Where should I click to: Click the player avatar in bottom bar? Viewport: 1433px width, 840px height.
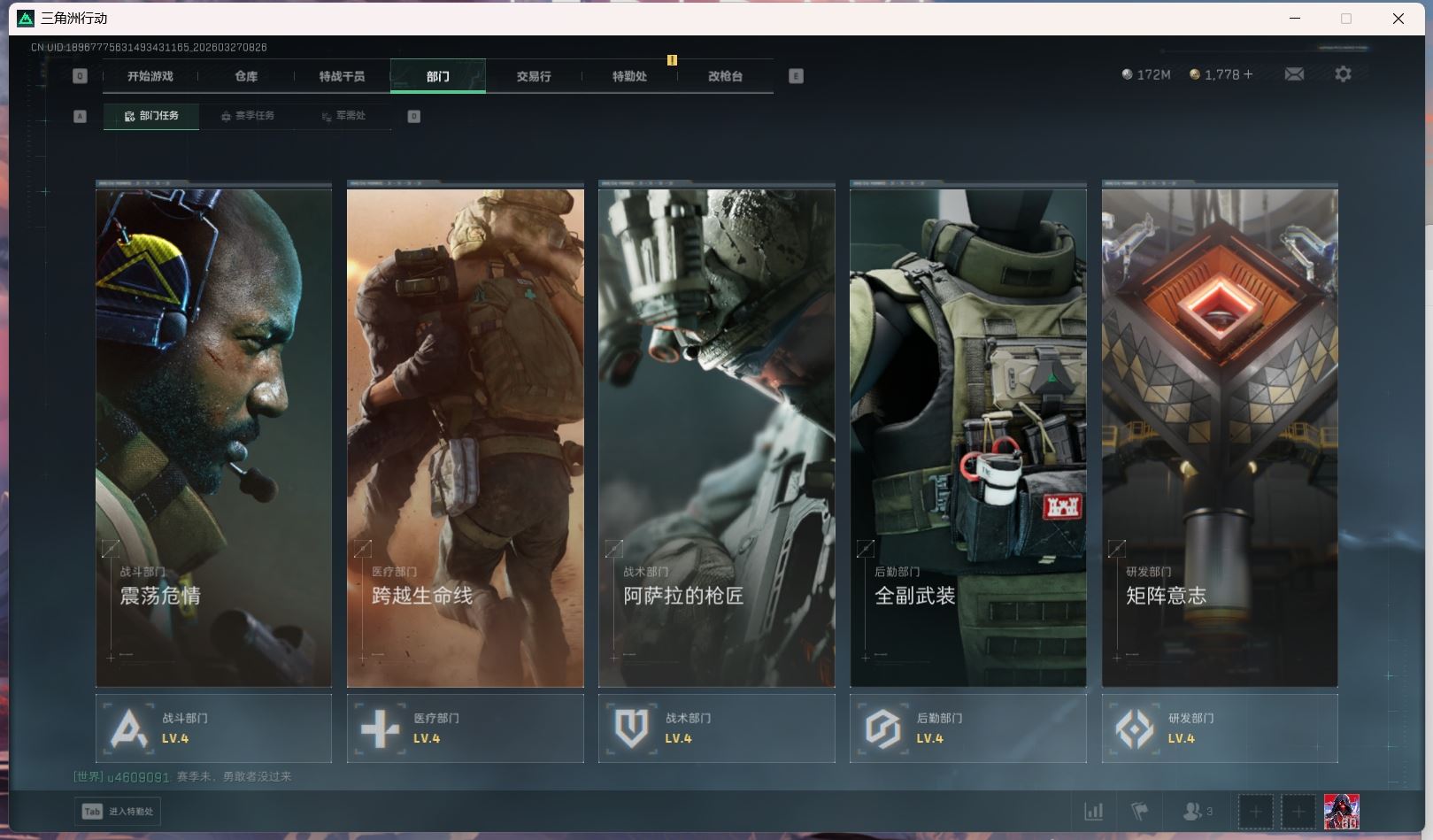1341,811
